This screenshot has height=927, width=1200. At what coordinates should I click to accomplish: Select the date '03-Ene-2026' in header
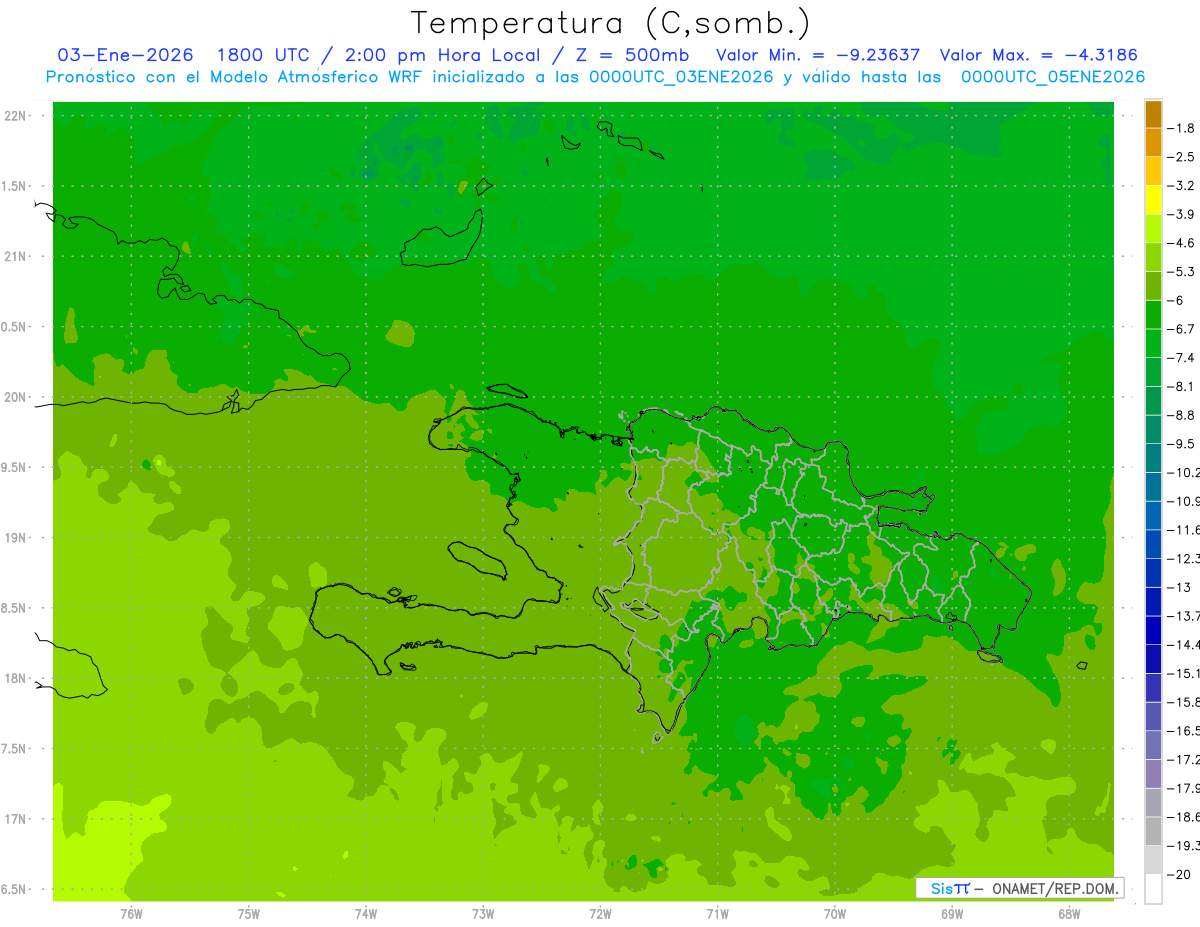click(125, 55)
